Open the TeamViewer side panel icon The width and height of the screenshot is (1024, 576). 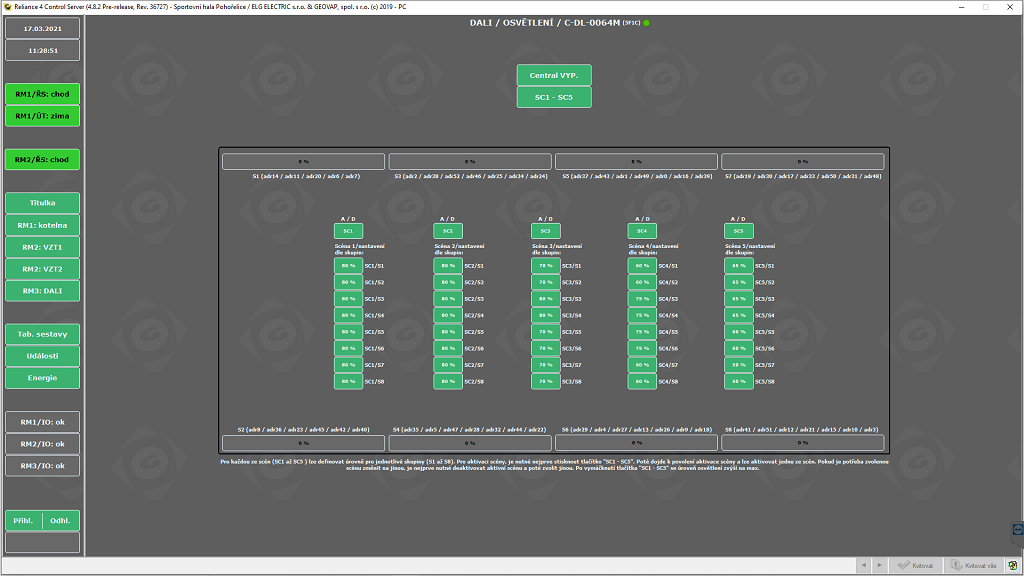[x=1017, y=528]
